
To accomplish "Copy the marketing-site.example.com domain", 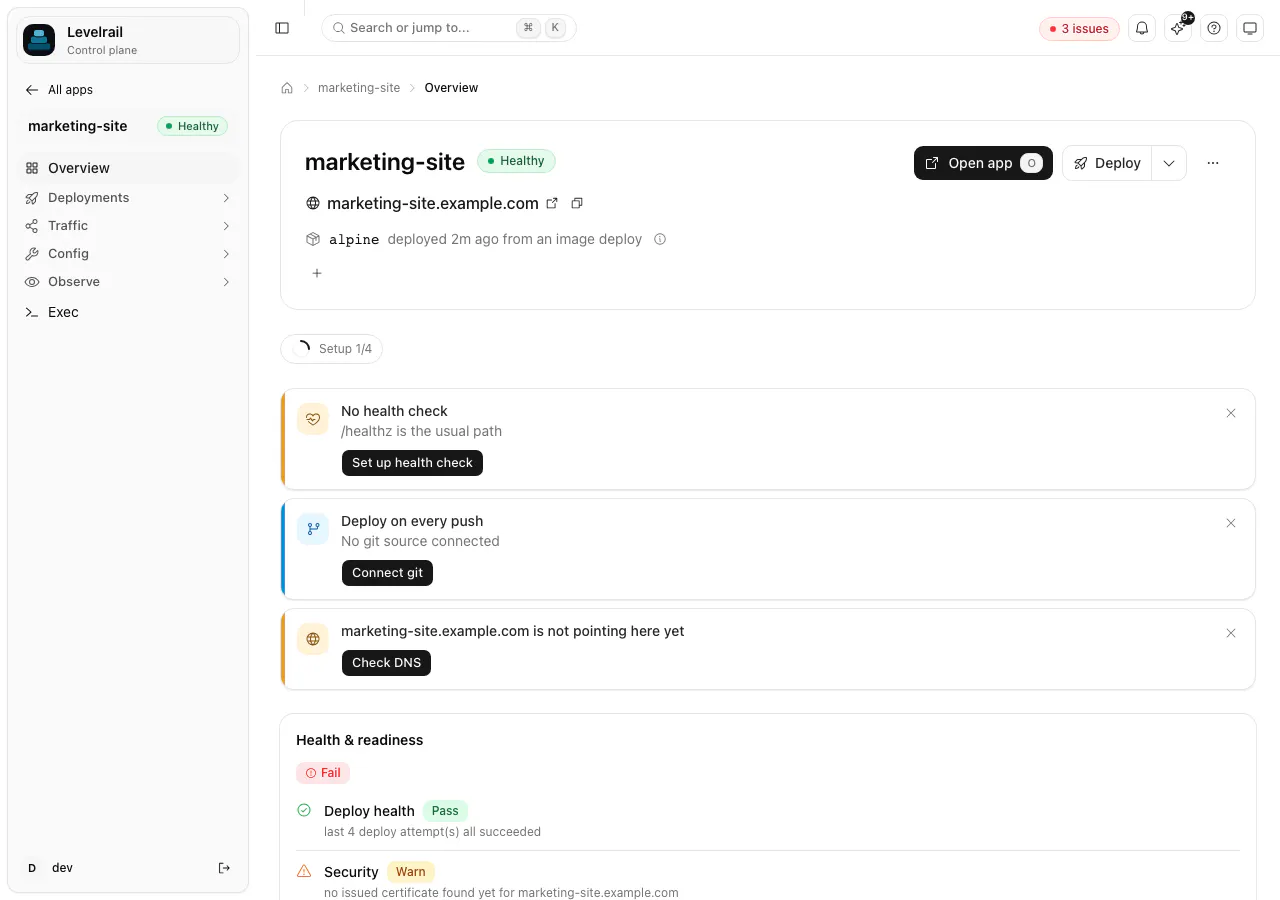I will click(x=577, y=203).
